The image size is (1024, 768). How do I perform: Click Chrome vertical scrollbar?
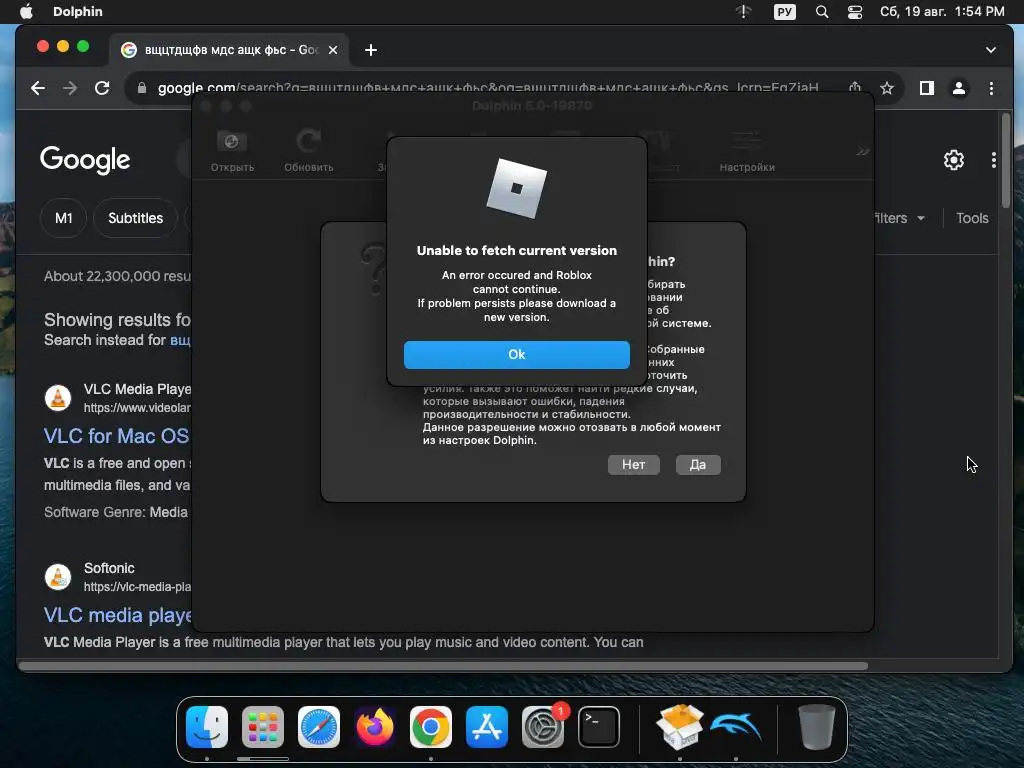click(x=1006, y=160)
